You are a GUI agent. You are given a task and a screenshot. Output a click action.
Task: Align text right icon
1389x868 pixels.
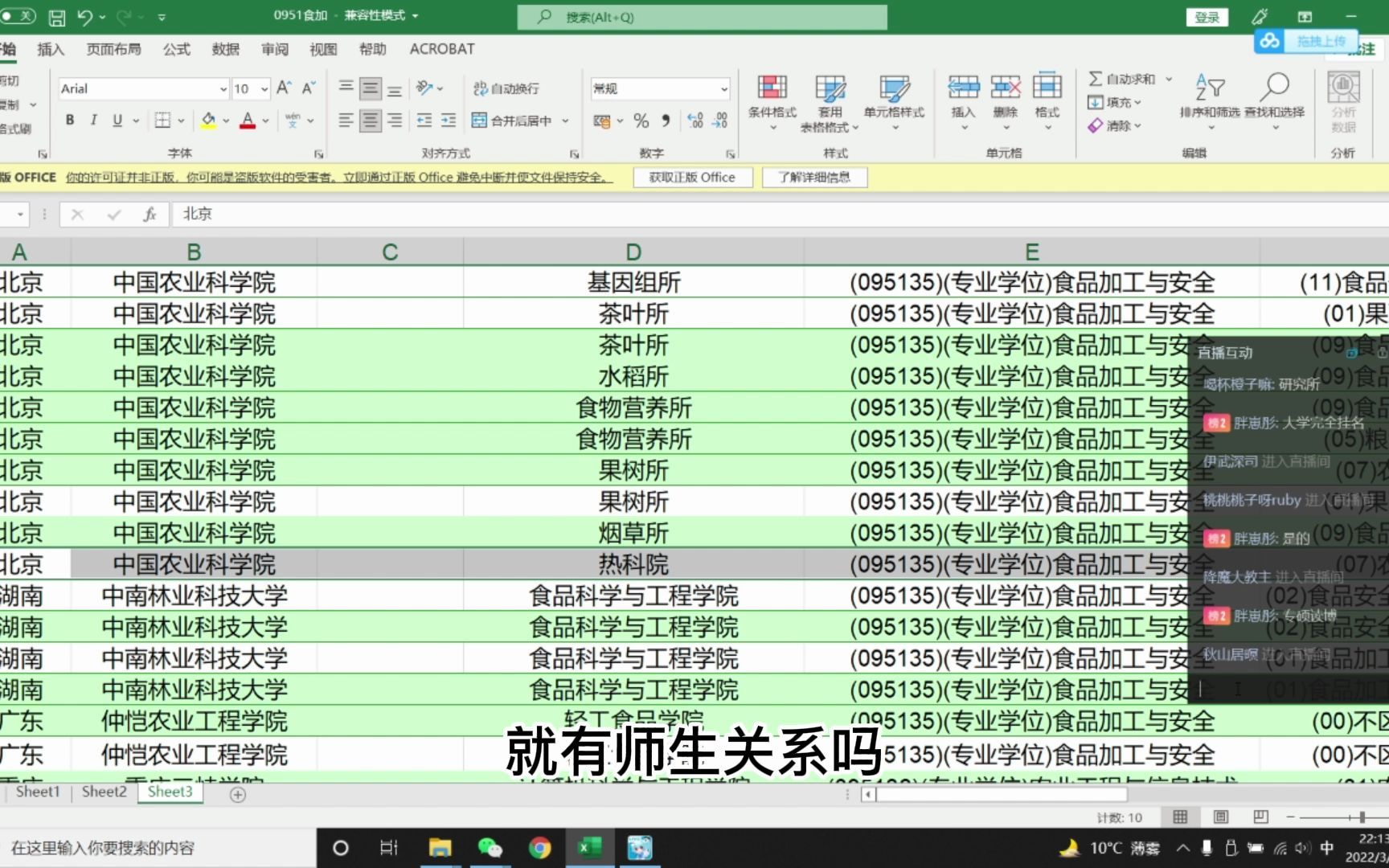pos(395,121)
